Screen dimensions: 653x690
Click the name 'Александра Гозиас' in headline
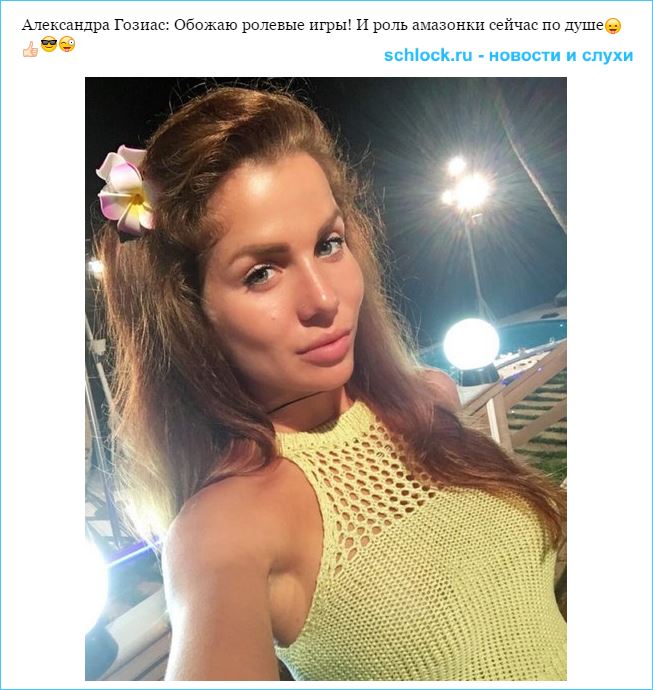pyautogui.click(x=95, y=26)
